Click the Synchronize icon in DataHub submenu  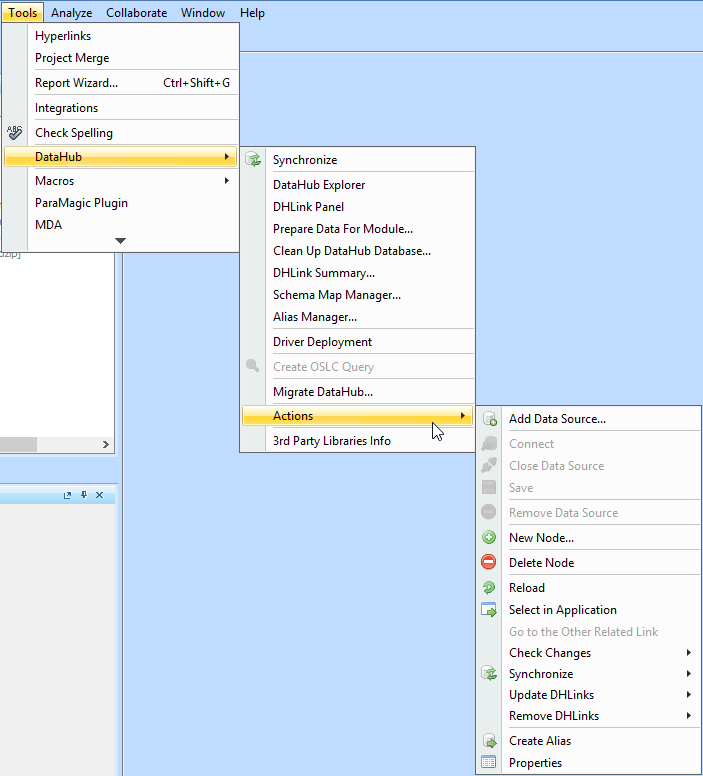click(253, 159)
